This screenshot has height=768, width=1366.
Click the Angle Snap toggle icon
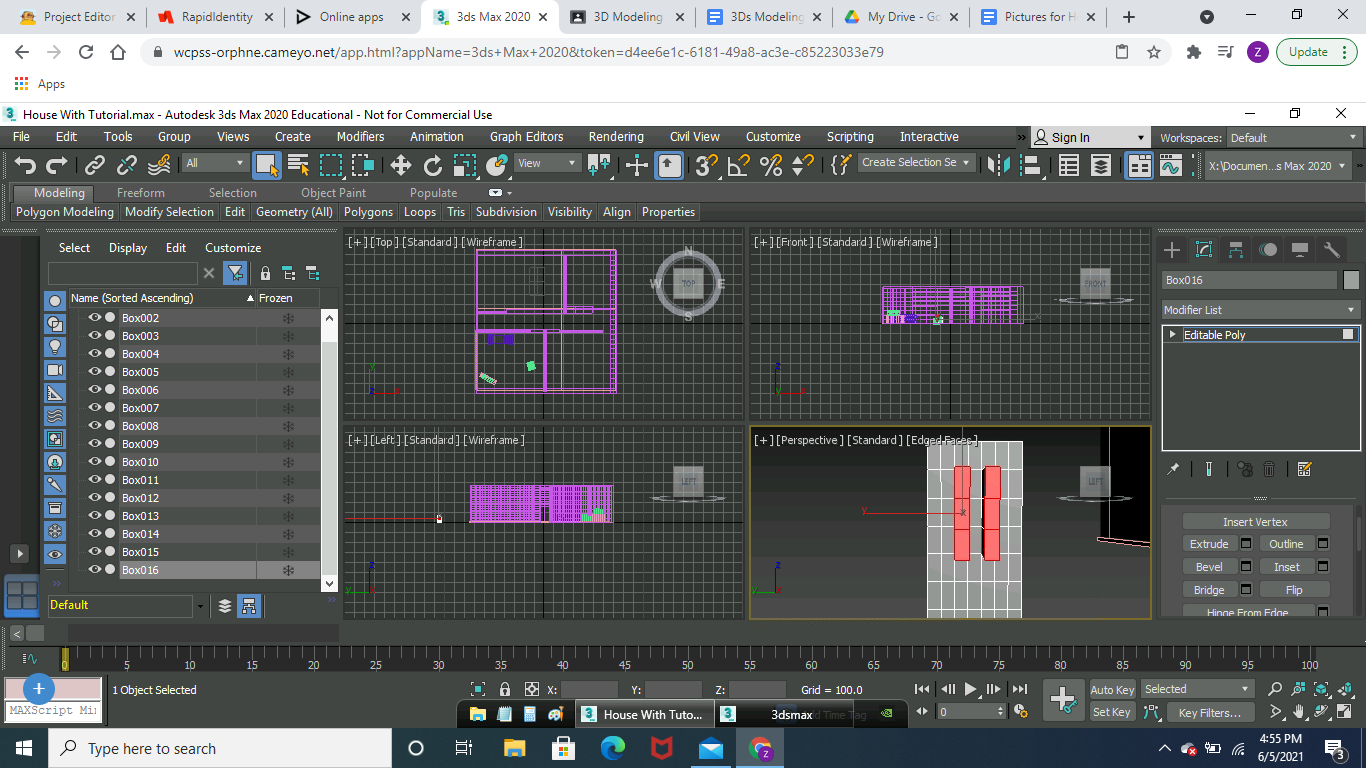click(x=738, y=165)
